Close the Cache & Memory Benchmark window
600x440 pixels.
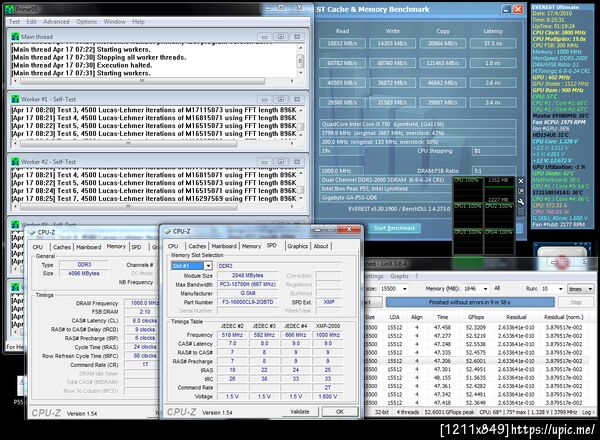tap(518, 9)
